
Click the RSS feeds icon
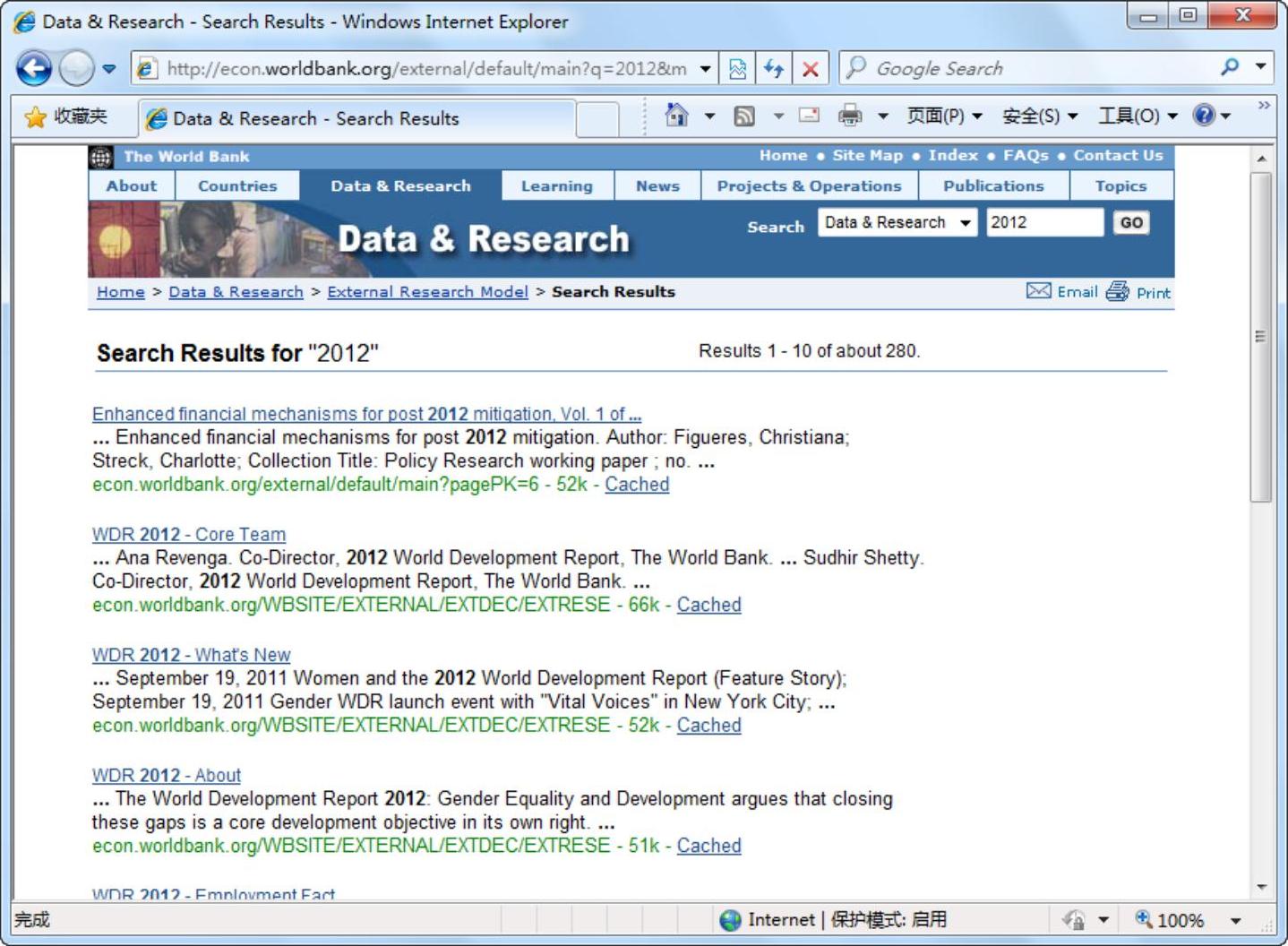coord(744,116)
